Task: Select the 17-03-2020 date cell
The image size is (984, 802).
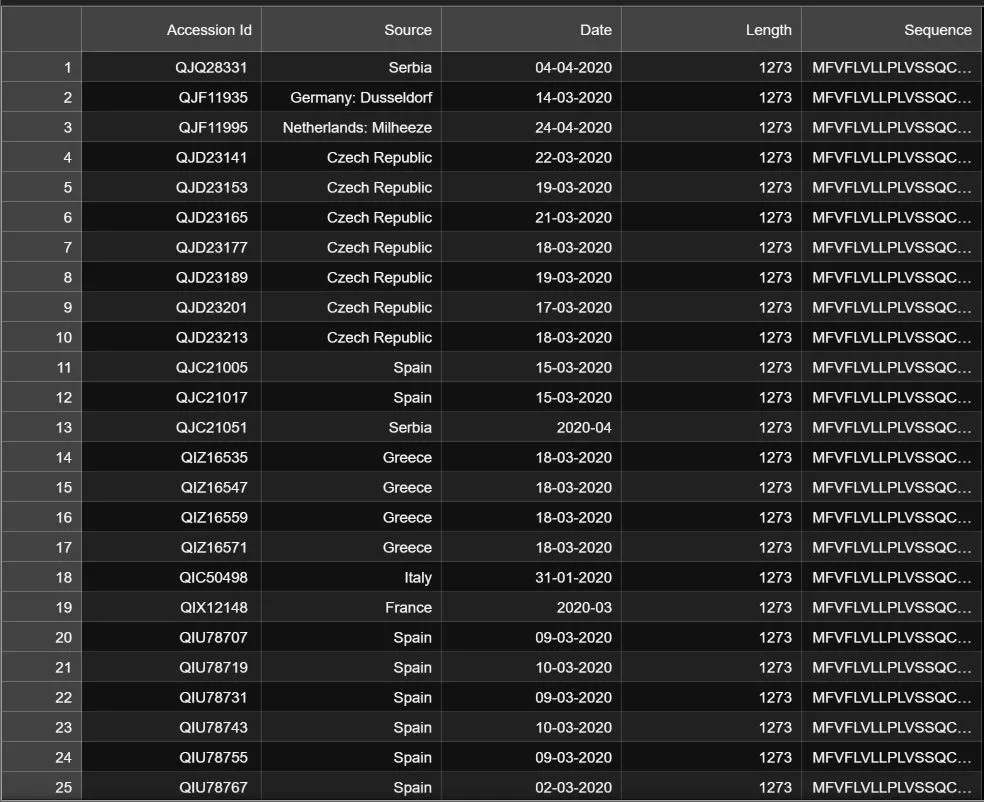Action: [532, 307]
